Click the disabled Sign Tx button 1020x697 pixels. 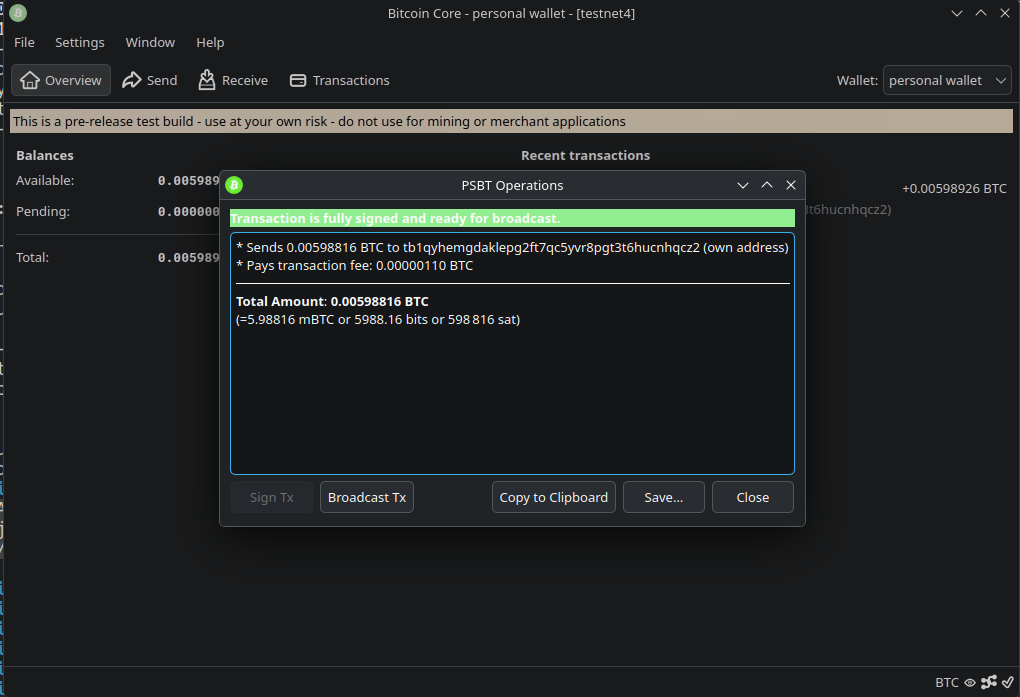pyautogui.click(x=272, y=497)
